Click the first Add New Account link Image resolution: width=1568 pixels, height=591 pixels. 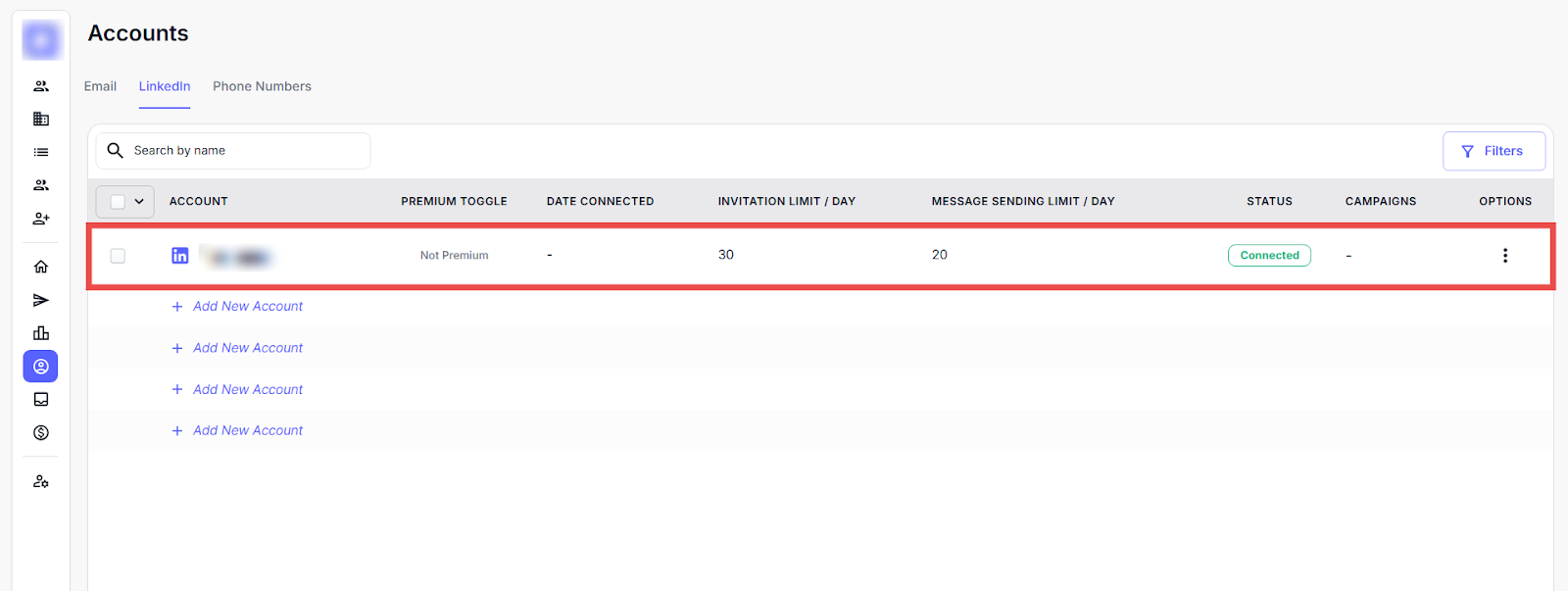(x=247, y=307)
